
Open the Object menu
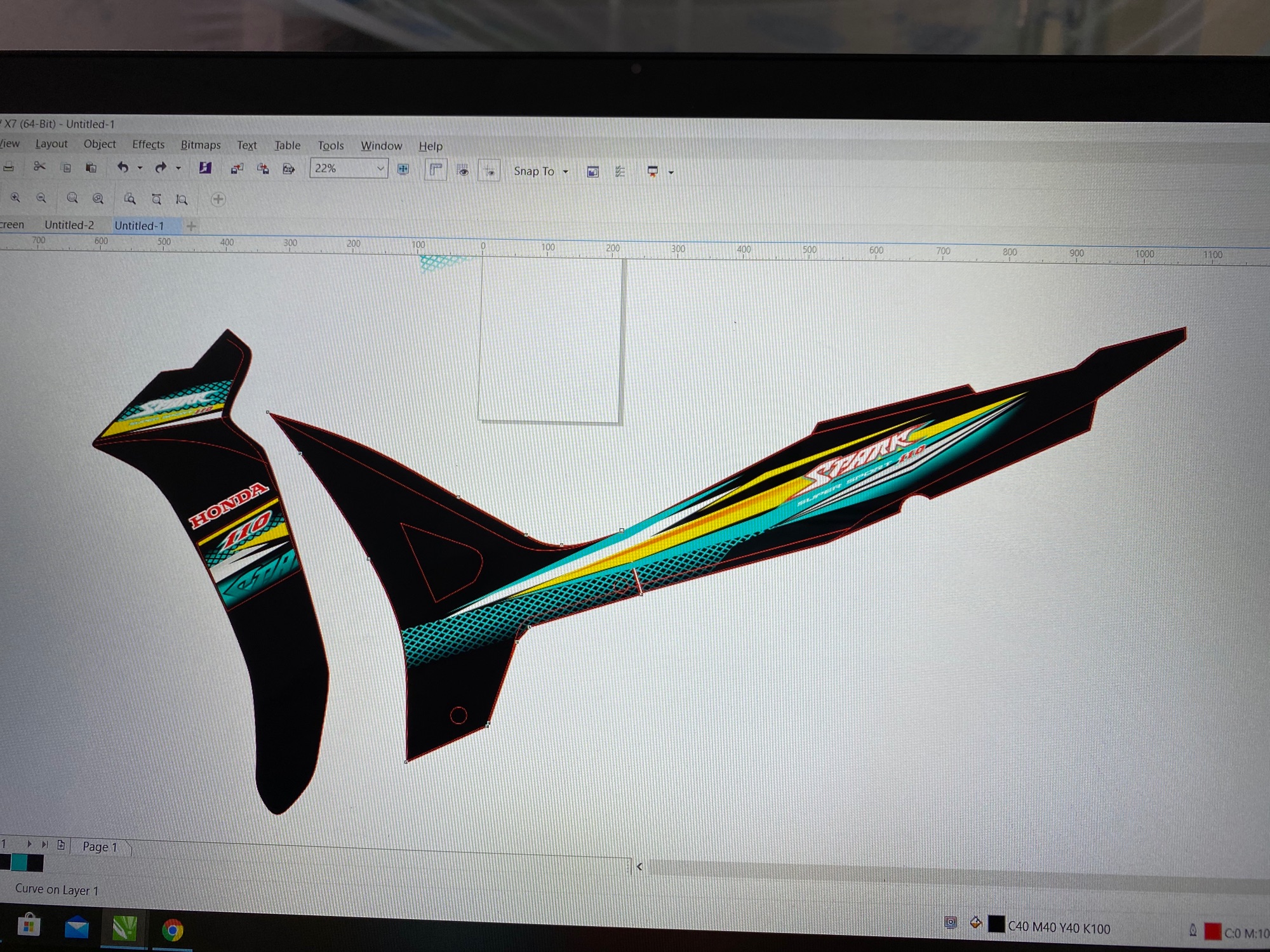tap(100, 144)
